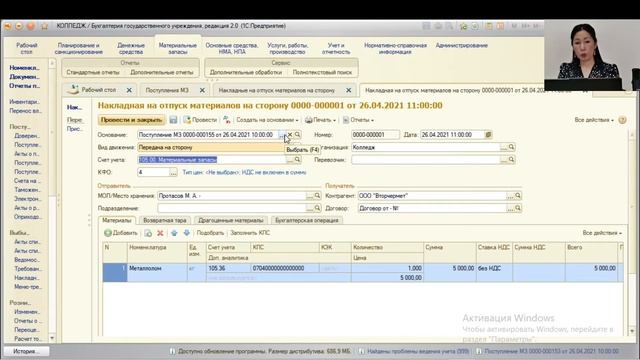640x360 pixels.
Task: Open the Счет учета magnifier icon
Action: [298, 160]
